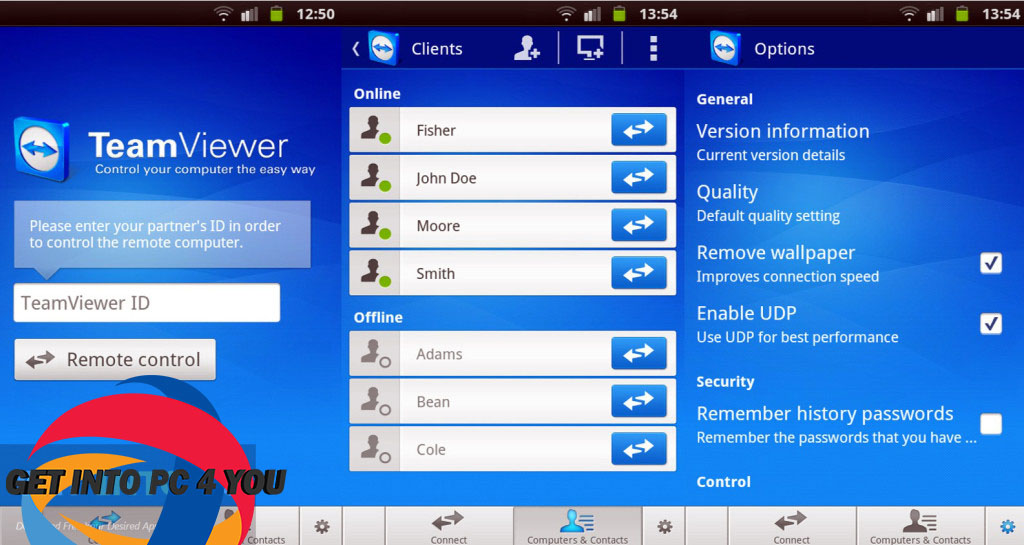Open Cole's offline contact avatar
This screenshot has height=545, width=1024.
(375, 449)
